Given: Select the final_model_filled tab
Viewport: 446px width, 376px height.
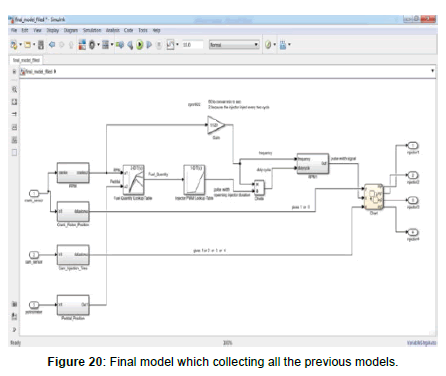Looking at the screenshot, I should coord(26,60).
